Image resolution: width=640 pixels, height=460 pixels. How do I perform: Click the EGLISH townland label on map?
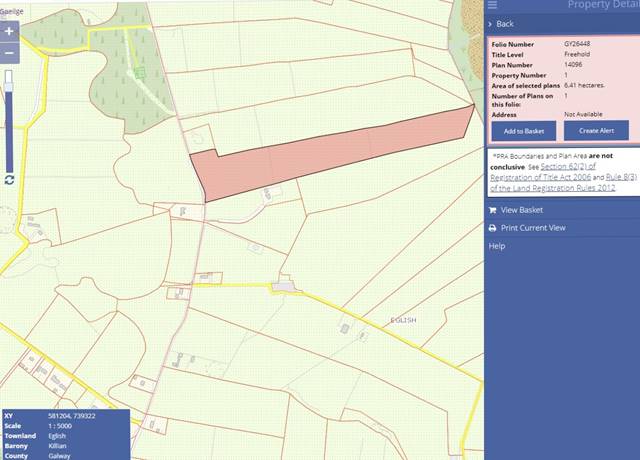pyautogui.click(x=403, y=320)
